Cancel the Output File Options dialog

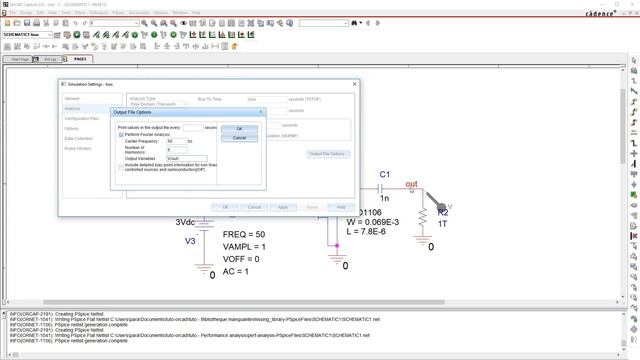tap(240, 138)
